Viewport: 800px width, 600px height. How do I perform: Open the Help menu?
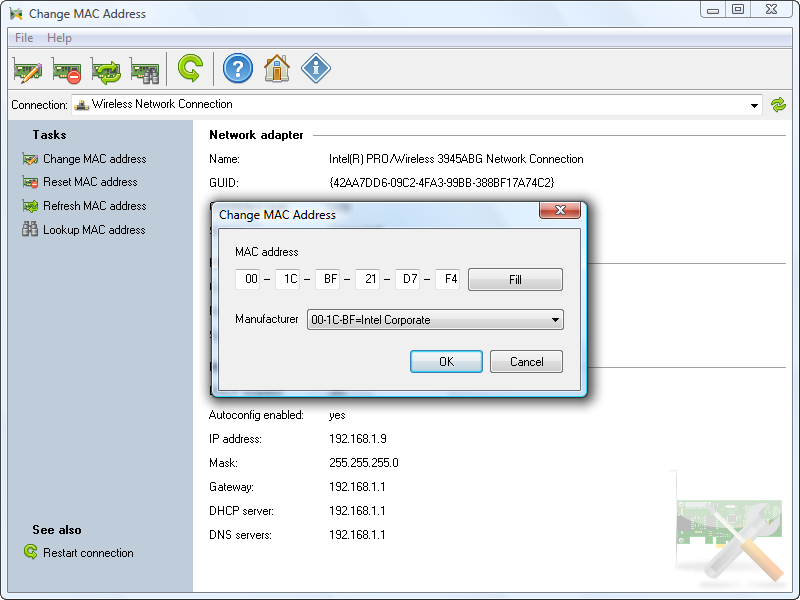point(60,38)
